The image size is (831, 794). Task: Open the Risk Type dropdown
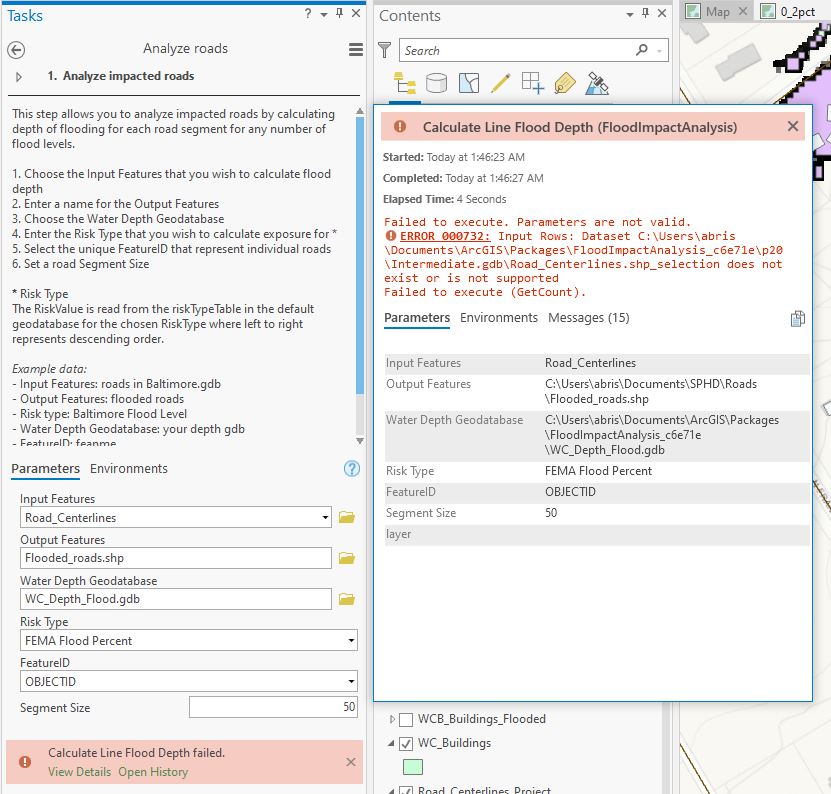(x=351, y=640)
